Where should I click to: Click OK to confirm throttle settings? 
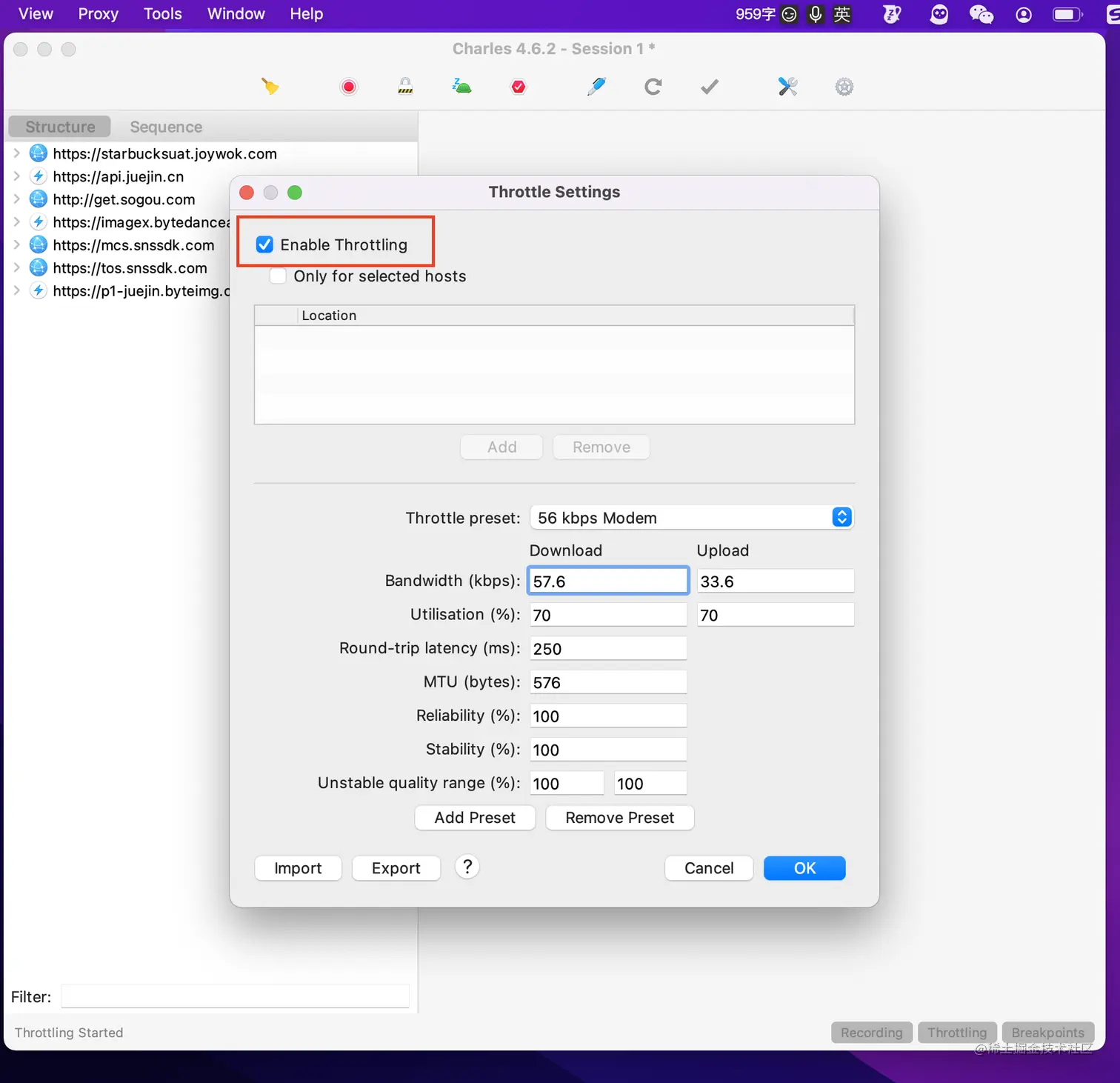(804, 868)
